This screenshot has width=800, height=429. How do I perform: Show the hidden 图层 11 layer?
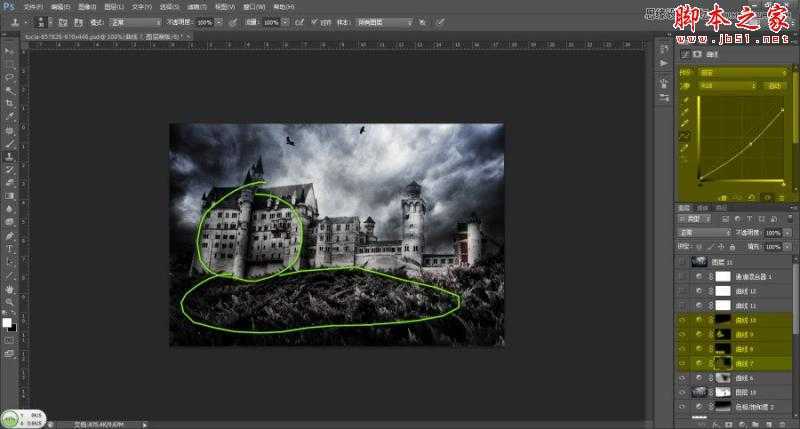pos(682,262)
